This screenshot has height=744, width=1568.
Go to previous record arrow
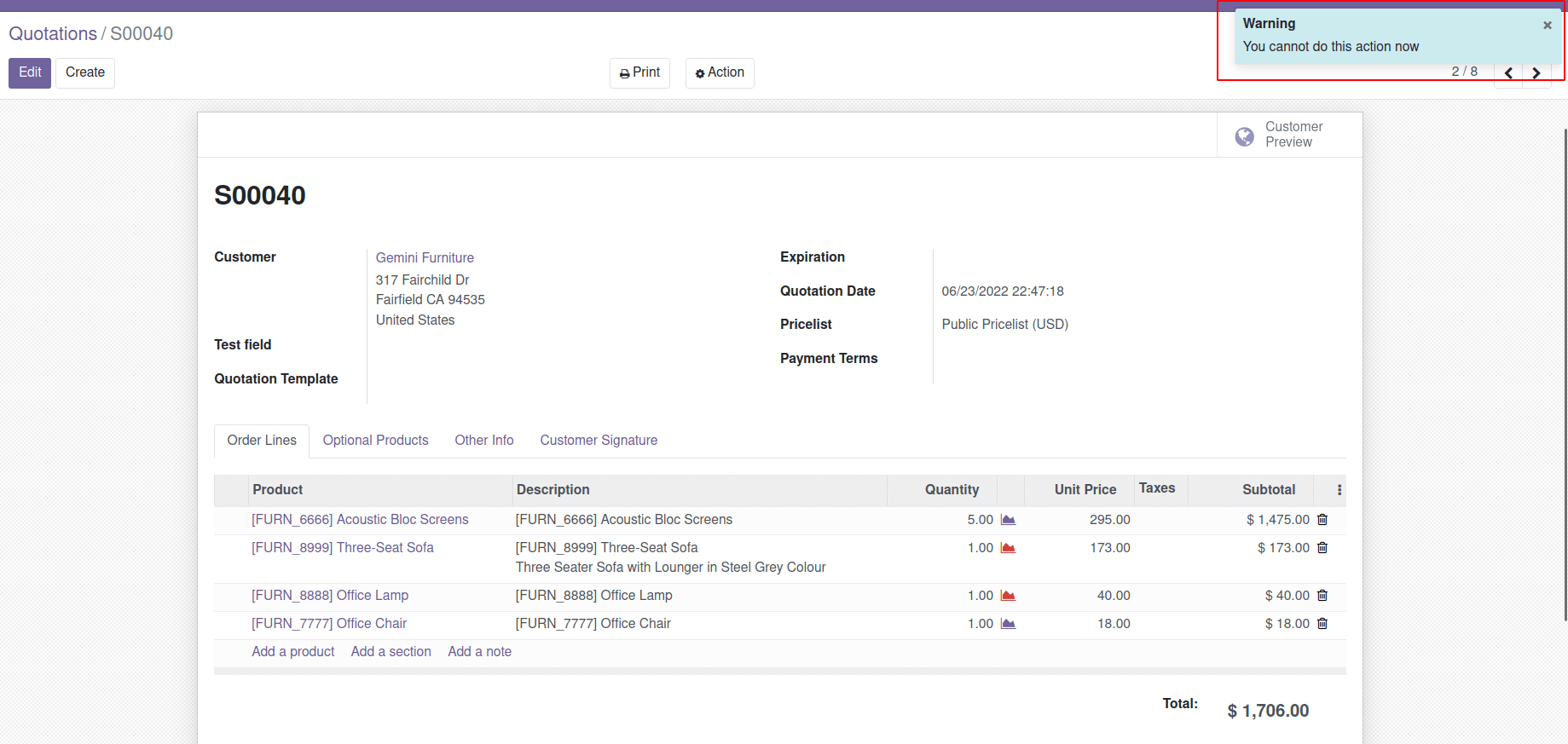[1508, 73]
